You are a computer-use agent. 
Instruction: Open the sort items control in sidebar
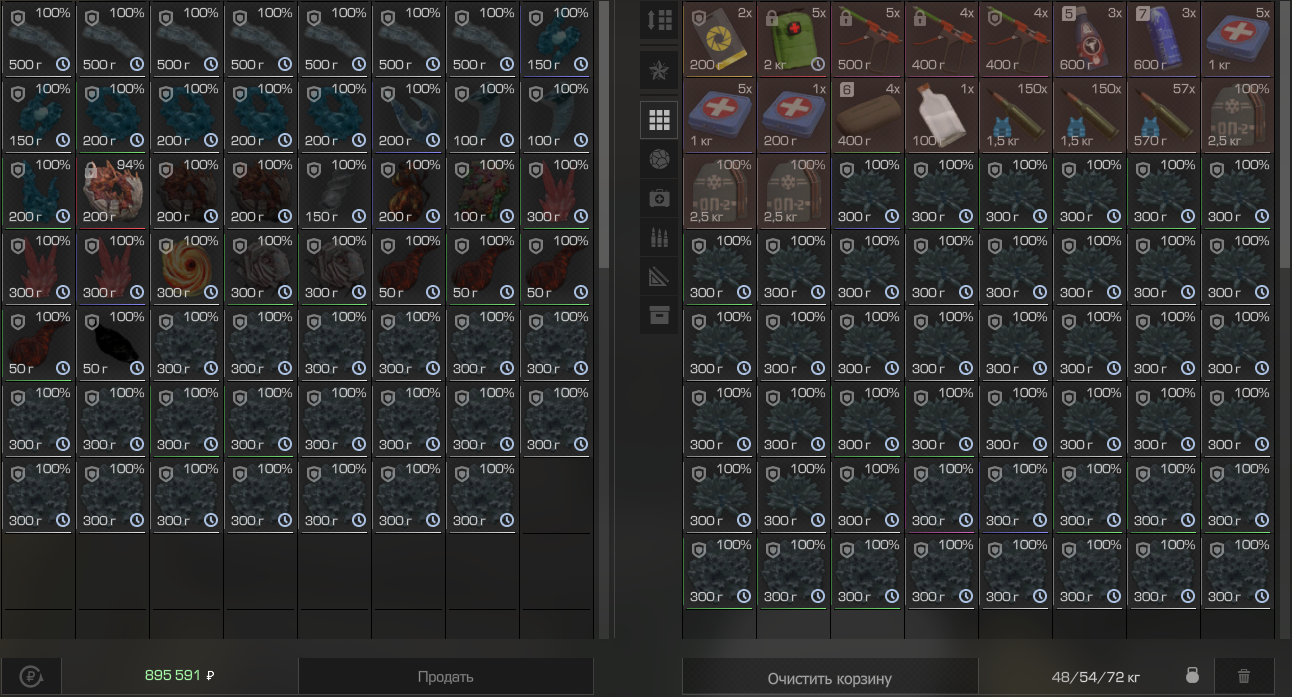point(659,21)
